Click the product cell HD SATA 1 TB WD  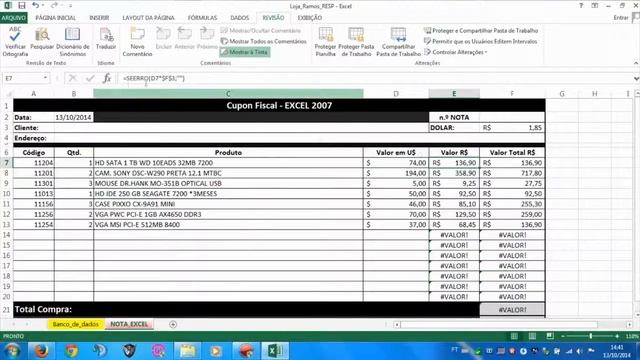tap(228, 162)
